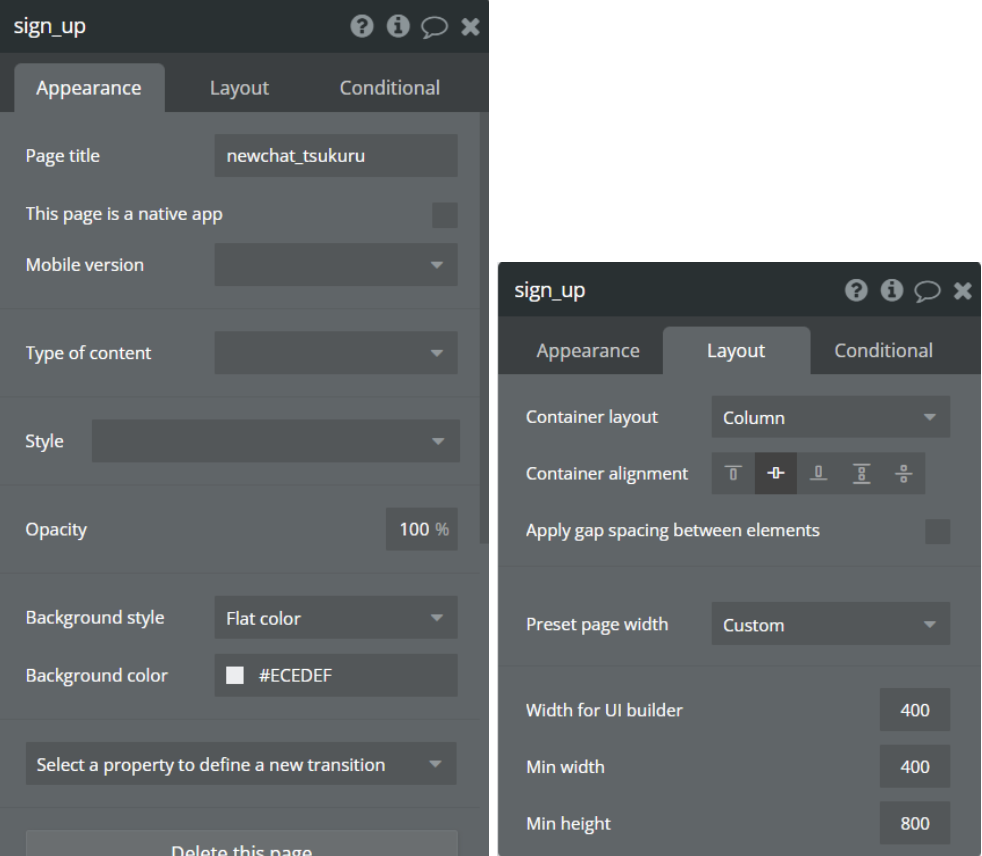Viewport: 982px width, 856px height.
Task: Select the space-between container alignment icon
Action: coord(860,474)
